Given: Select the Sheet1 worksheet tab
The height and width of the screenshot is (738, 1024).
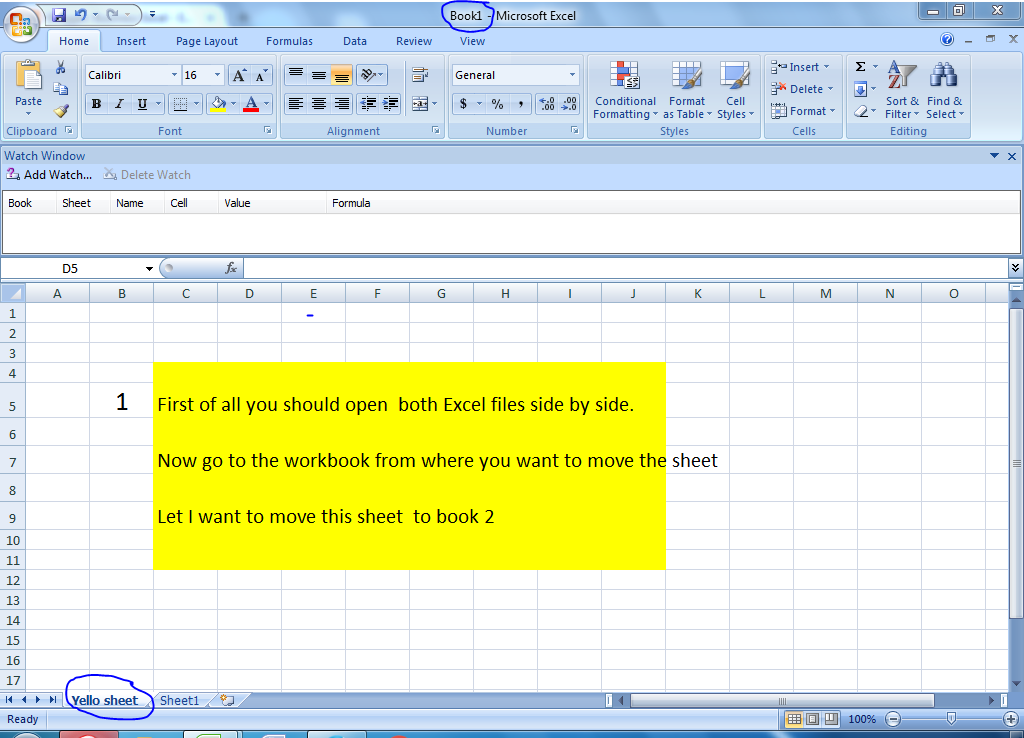Looking at the screenshot, I should 180,700.
